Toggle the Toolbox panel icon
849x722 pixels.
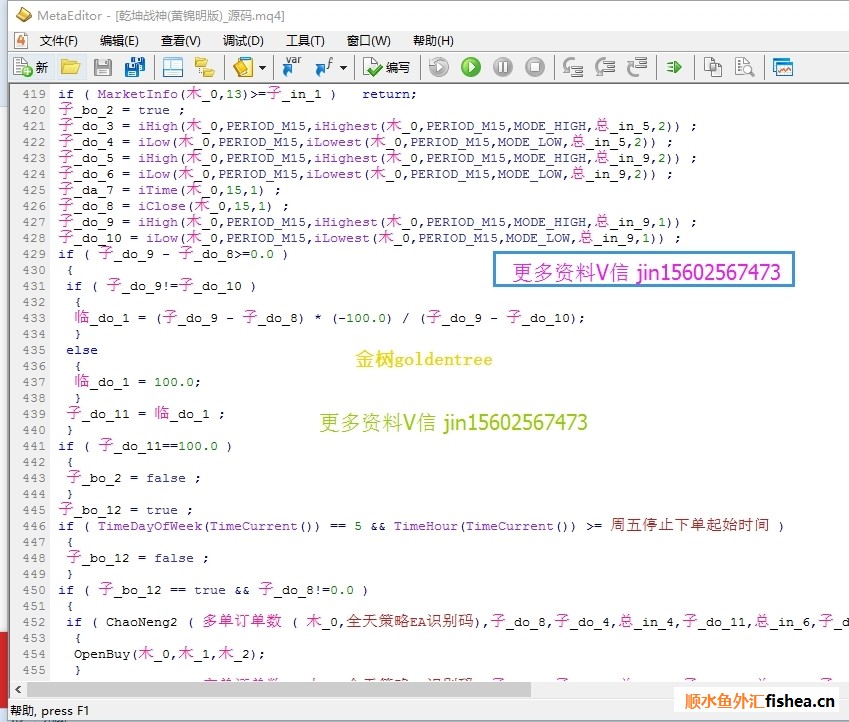click(x=204, y=67)
